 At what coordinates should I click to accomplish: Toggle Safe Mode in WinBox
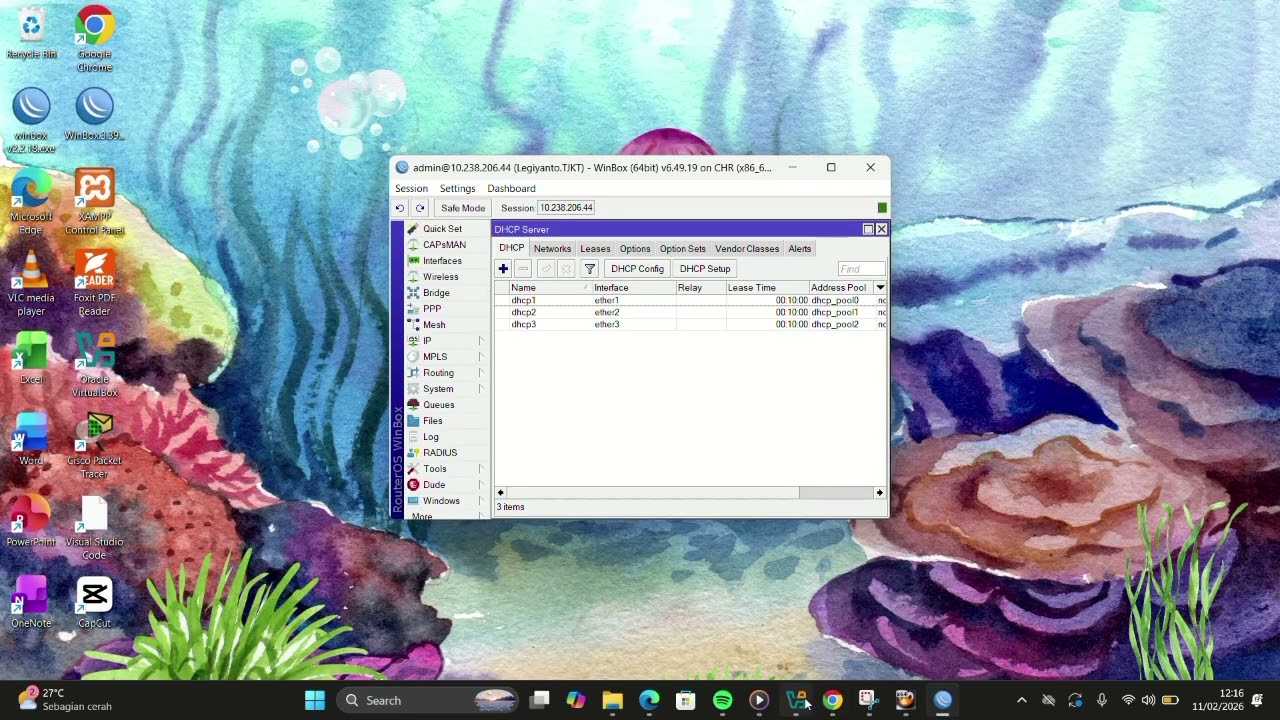point(463,208)
